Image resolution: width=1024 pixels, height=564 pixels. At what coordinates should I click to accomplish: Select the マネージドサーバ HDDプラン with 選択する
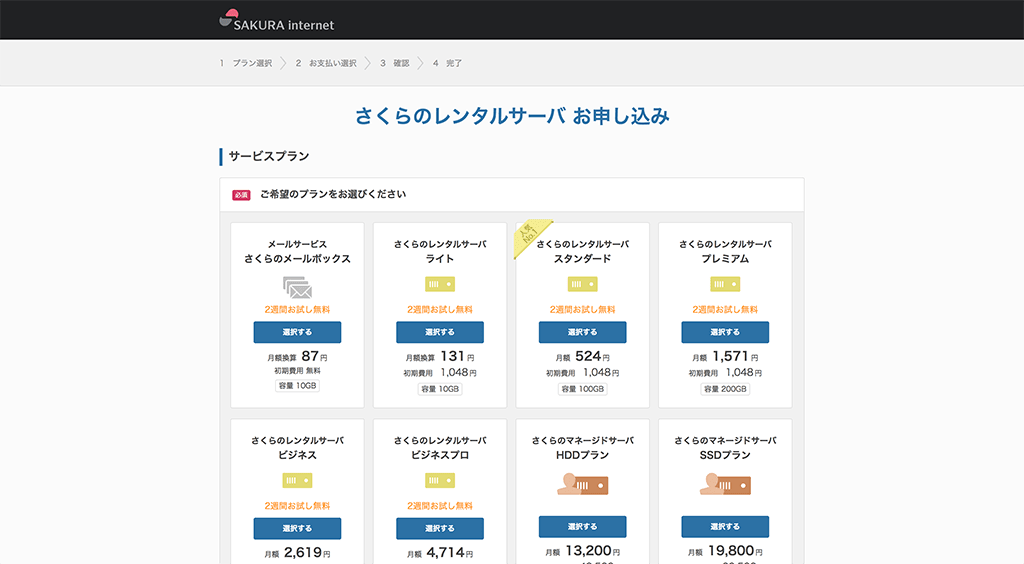[583, 526]
